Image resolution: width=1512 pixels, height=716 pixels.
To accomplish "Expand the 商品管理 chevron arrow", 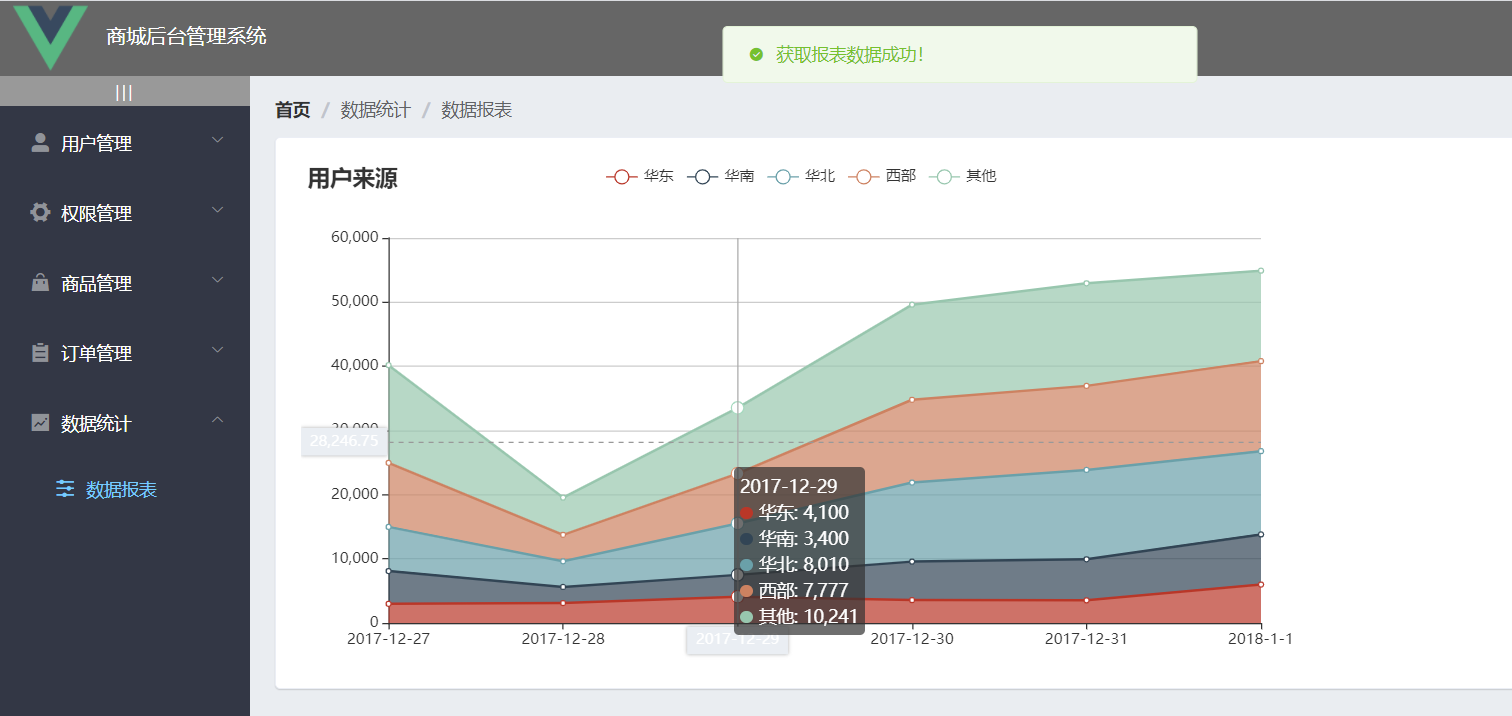I will 218,281.
